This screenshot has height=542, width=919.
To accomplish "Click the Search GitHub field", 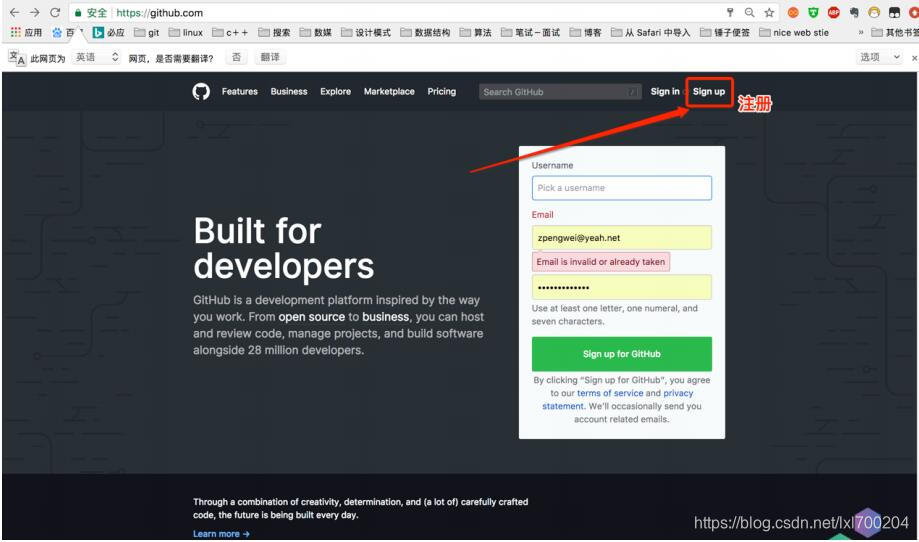I will coord(560,92).
